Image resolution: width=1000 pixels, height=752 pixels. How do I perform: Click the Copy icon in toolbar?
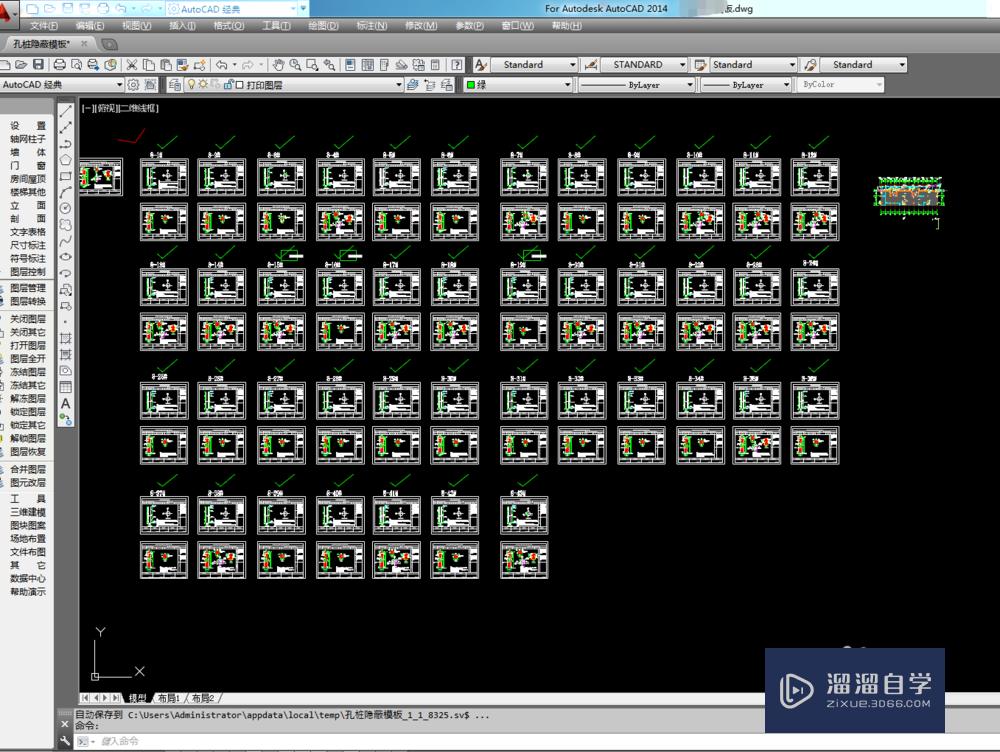149,64
